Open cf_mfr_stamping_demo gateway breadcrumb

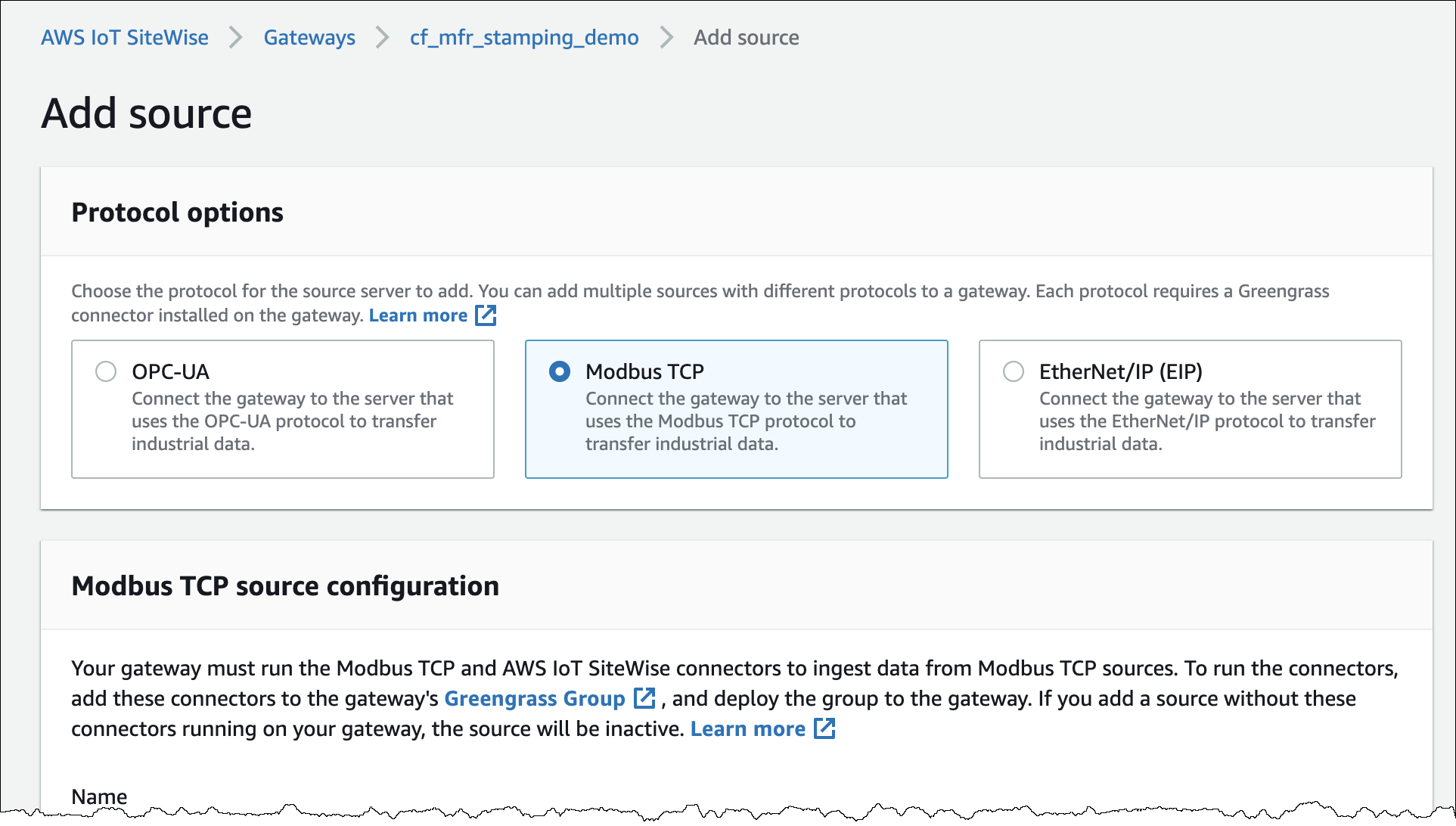pyautogui.click(x=524, y=37)
